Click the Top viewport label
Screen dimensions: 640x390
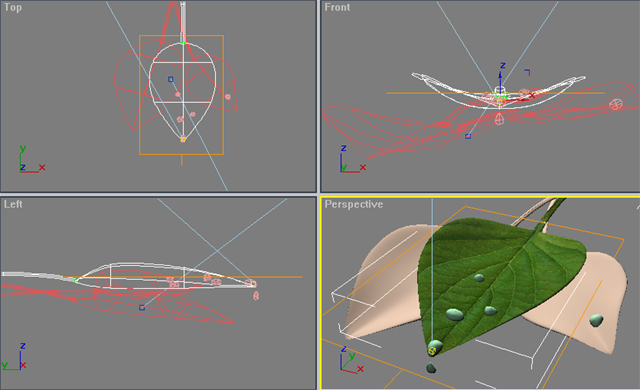(x=13, y=7)
